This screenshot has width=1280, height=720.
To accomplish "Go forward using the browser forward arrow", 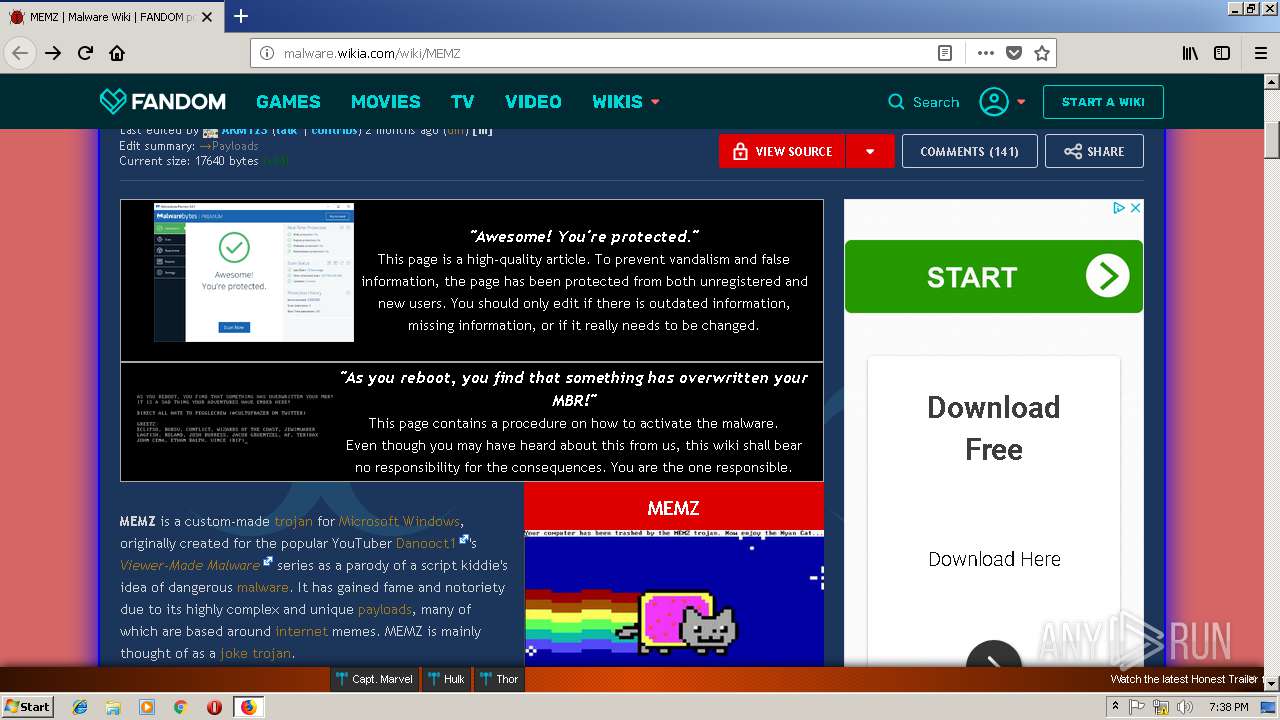I will [x=53, y=53].
